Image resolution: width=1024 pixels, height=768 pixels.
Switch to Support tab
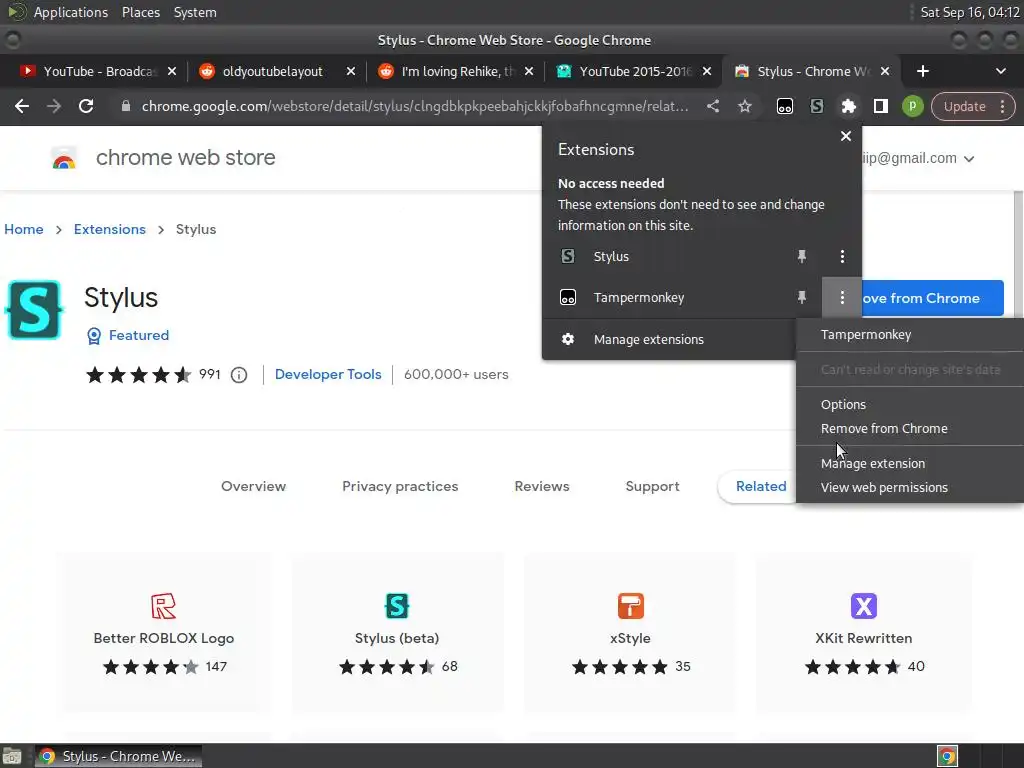[652, 487]
